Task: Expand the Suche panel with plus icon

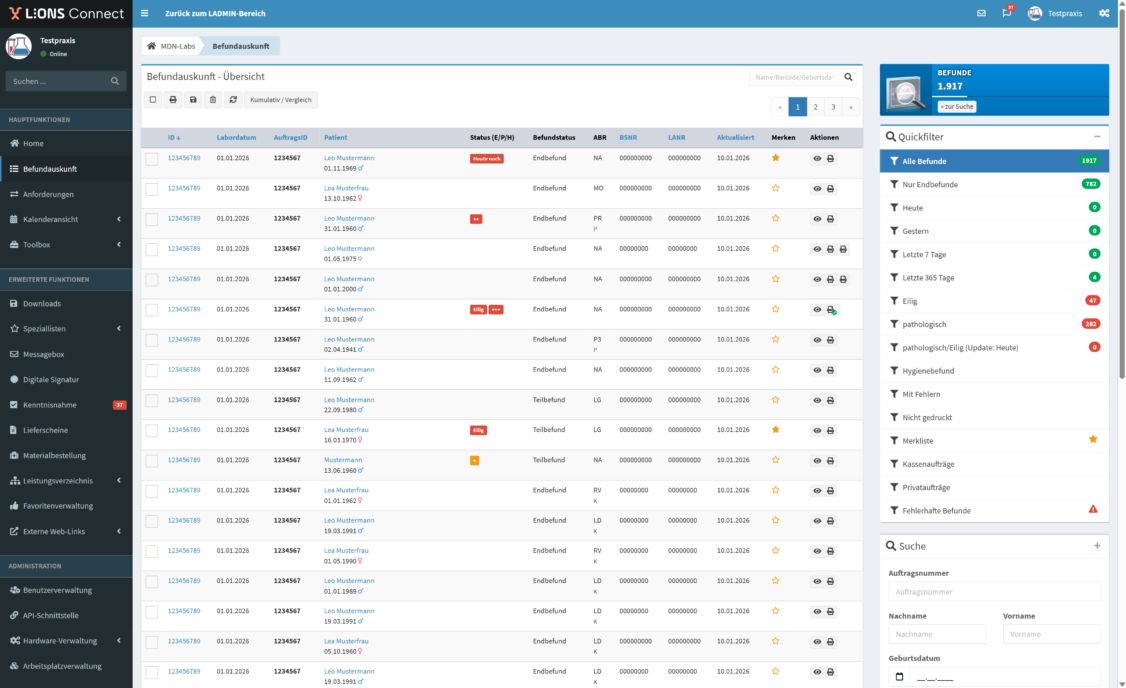Action: [x=1097, y=546]
